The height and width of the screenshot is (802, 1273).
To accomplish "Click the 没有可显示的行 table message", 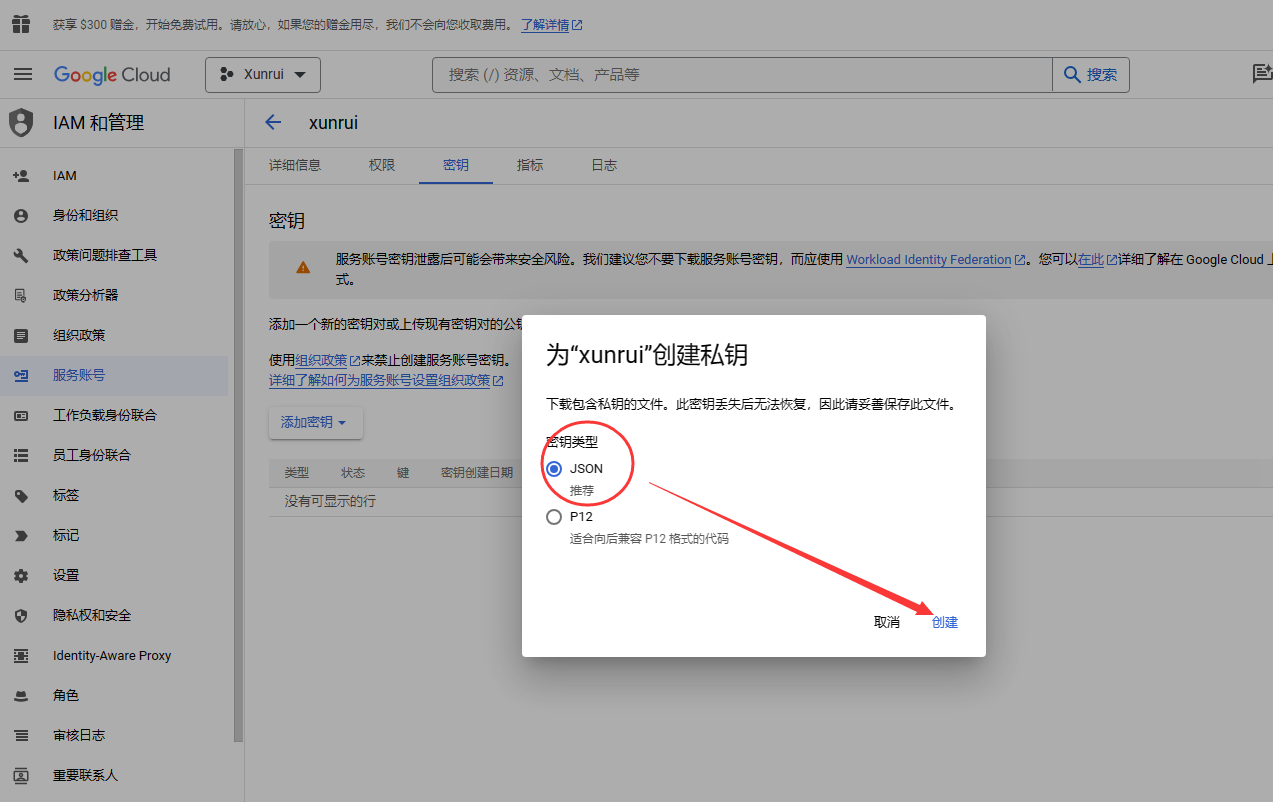I will tap(330, 501).
